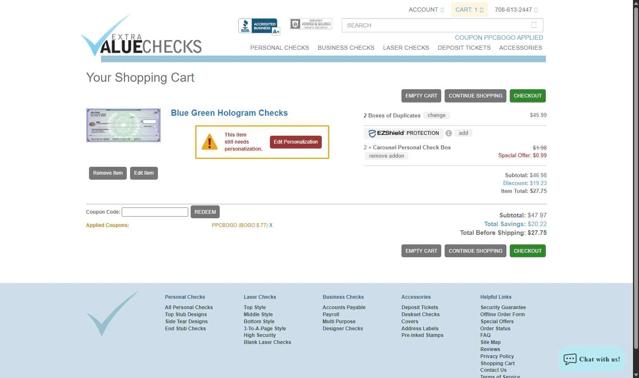639x378 pixels.
Task: Remove the PPCBOGO coupon with the X
Action: (x=271, y=225)
